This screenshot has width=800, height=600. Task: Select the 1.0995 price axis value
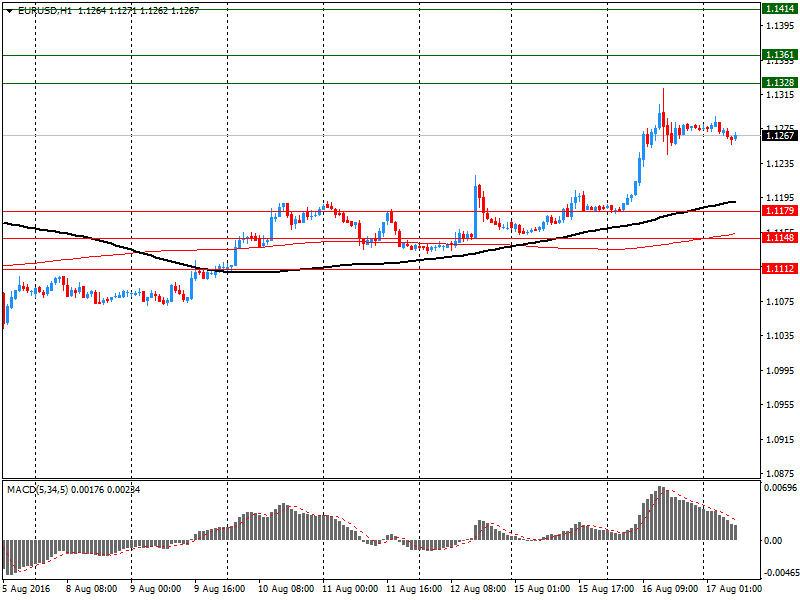pos(780,370)
